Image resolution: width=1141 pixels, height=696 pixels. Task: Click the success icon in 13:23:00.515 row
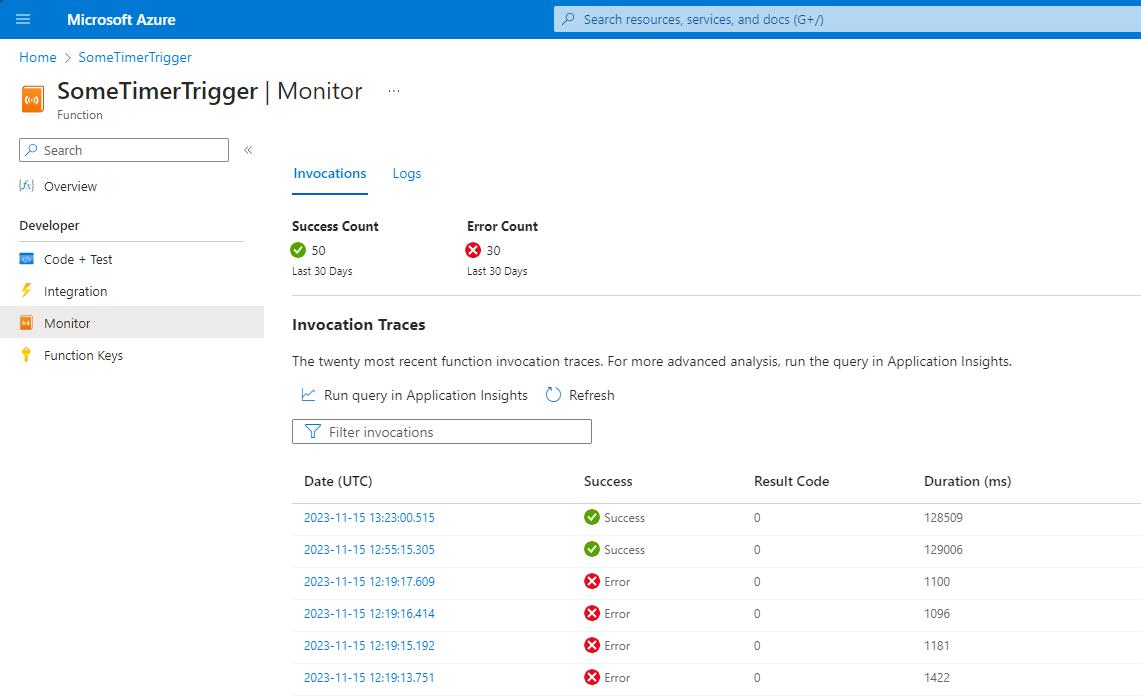pyautogui.click(x=592, y=517)
